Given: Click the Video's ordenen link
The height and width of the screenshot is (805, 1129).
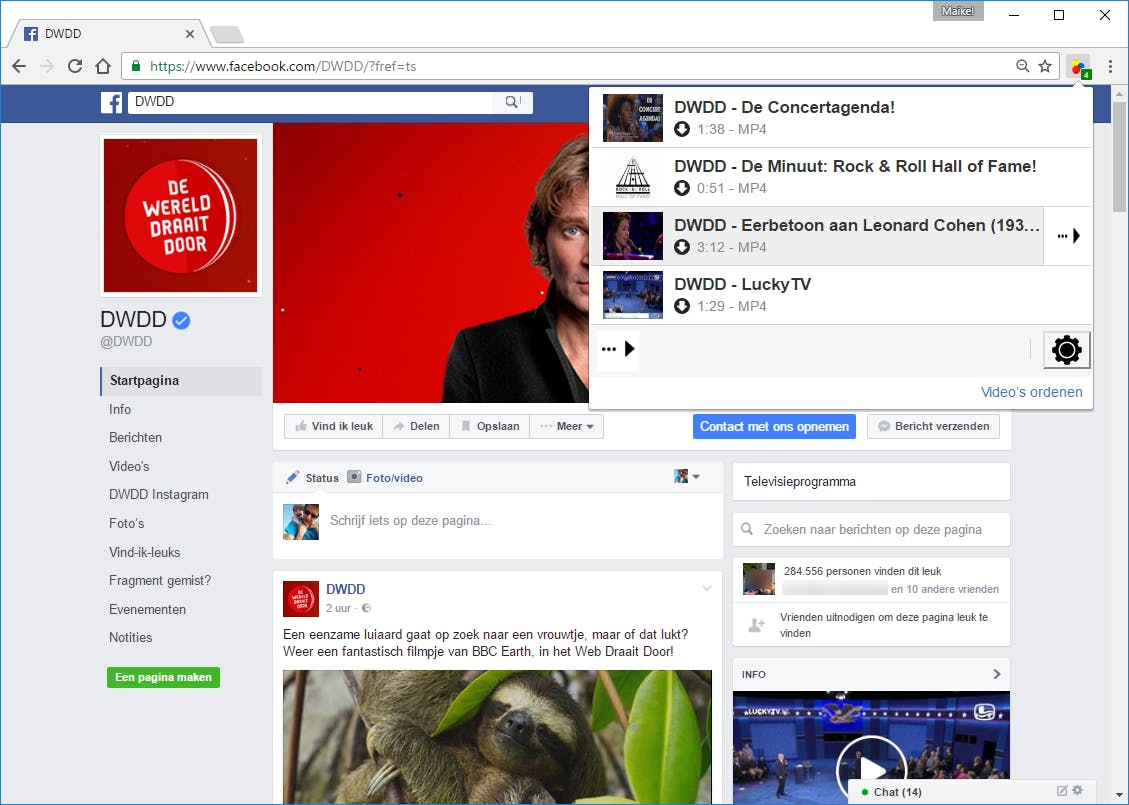Looking at the screenshot, I should pyautogui.click(x=1031, y=392).
